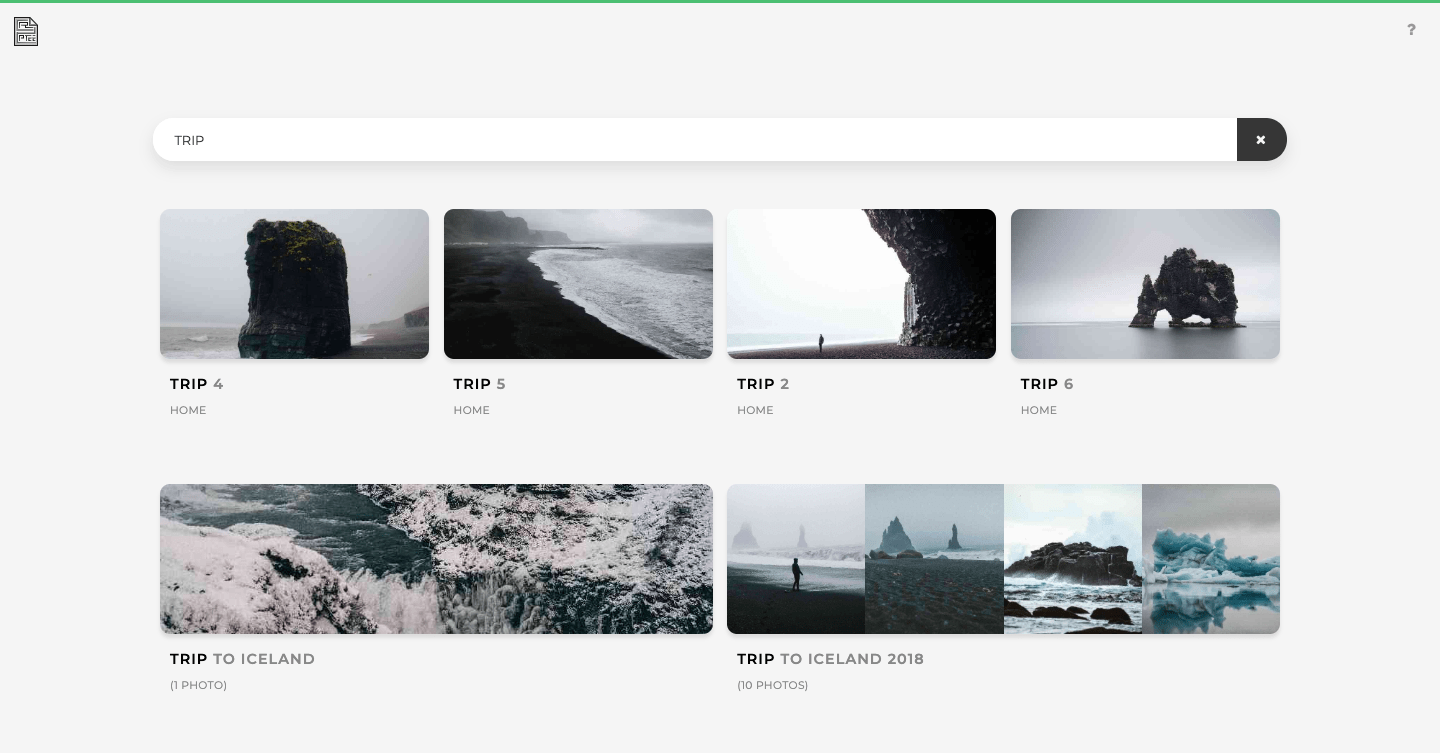Click HOME label under Trip 6
Viewport: 1440px width, 753px height.
1039,410
